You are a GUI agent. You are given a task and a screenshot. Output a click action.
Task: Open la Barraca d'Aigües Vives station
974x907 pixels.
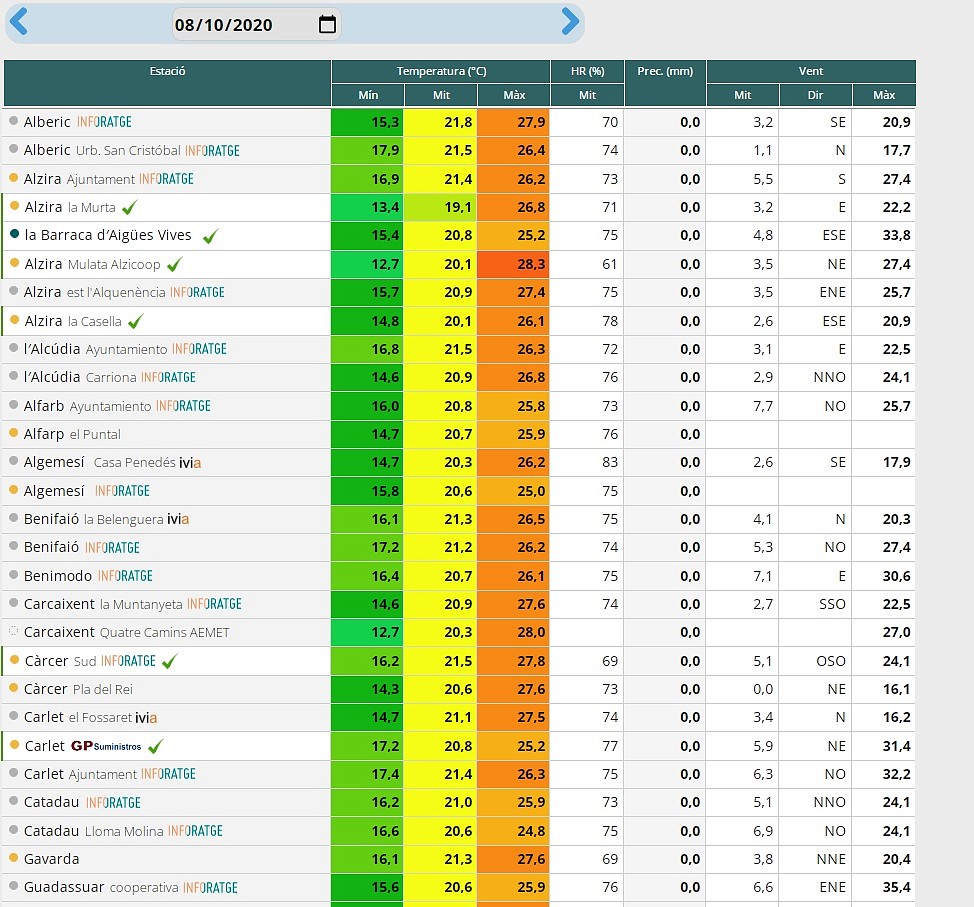108,235
